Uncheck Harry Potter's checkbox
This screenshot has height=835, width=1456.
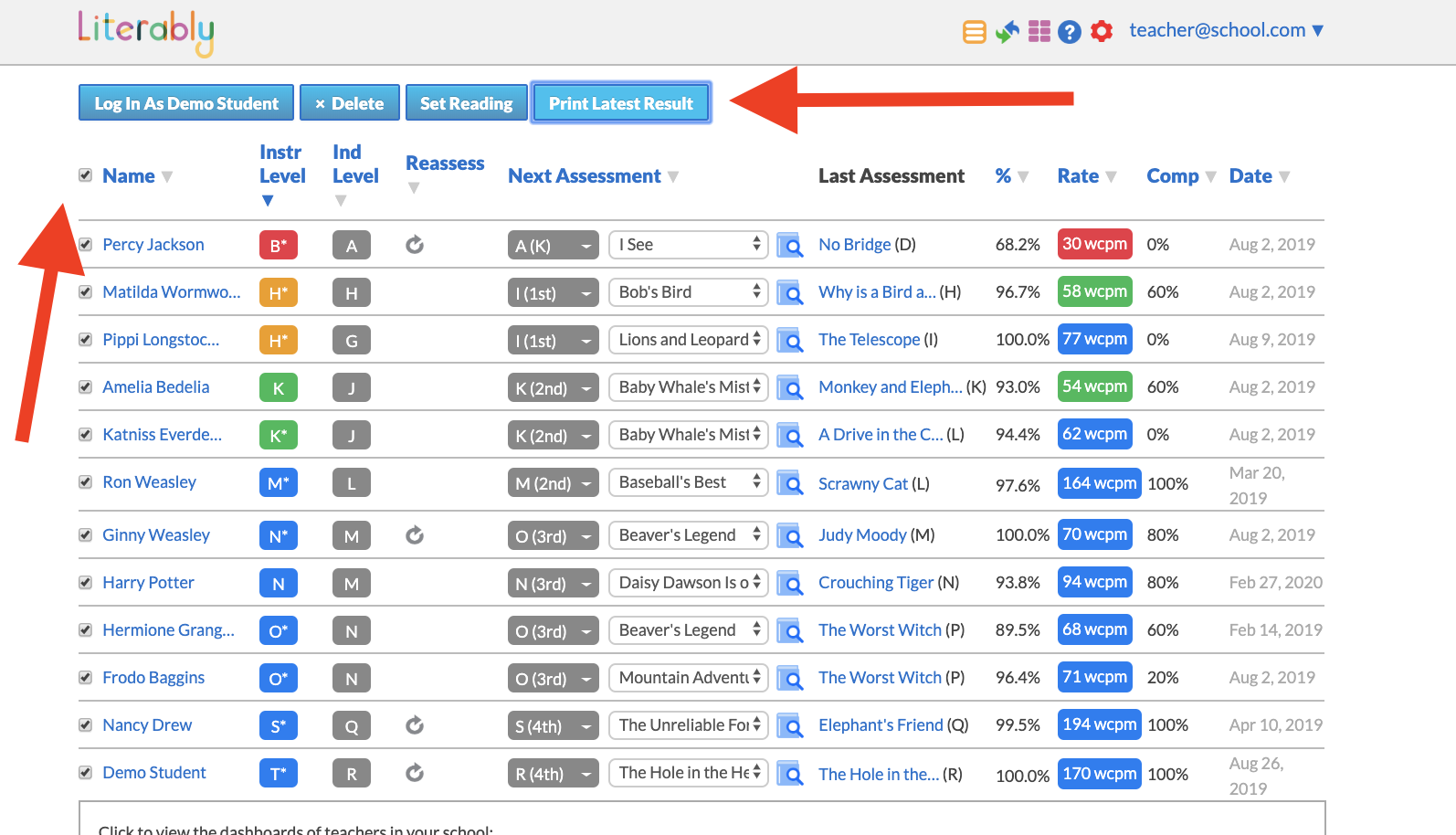click(85, 582)
